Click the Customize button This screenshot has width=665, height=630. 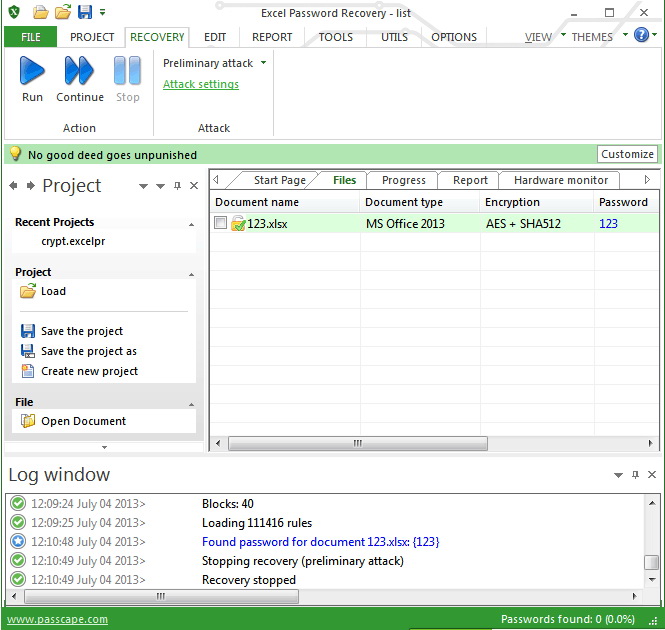627,154
